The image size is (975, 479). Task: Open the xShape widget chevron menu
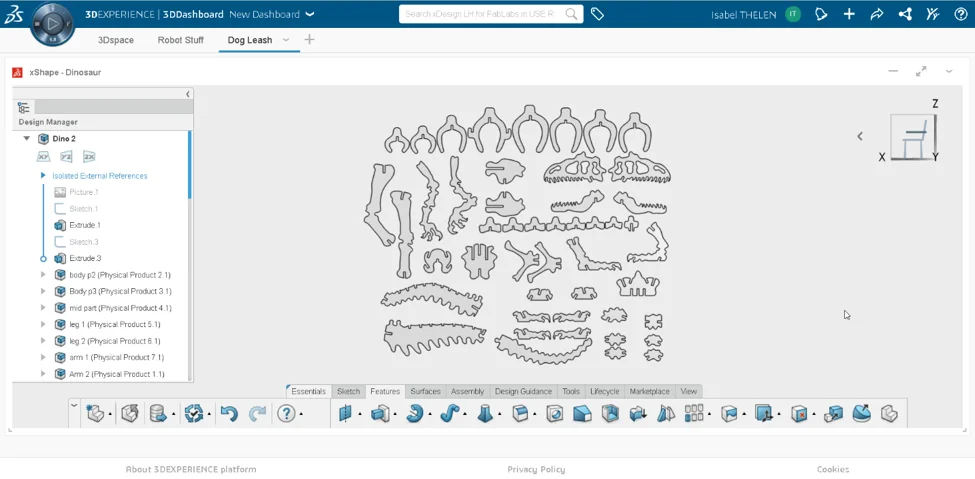[949, 72]
